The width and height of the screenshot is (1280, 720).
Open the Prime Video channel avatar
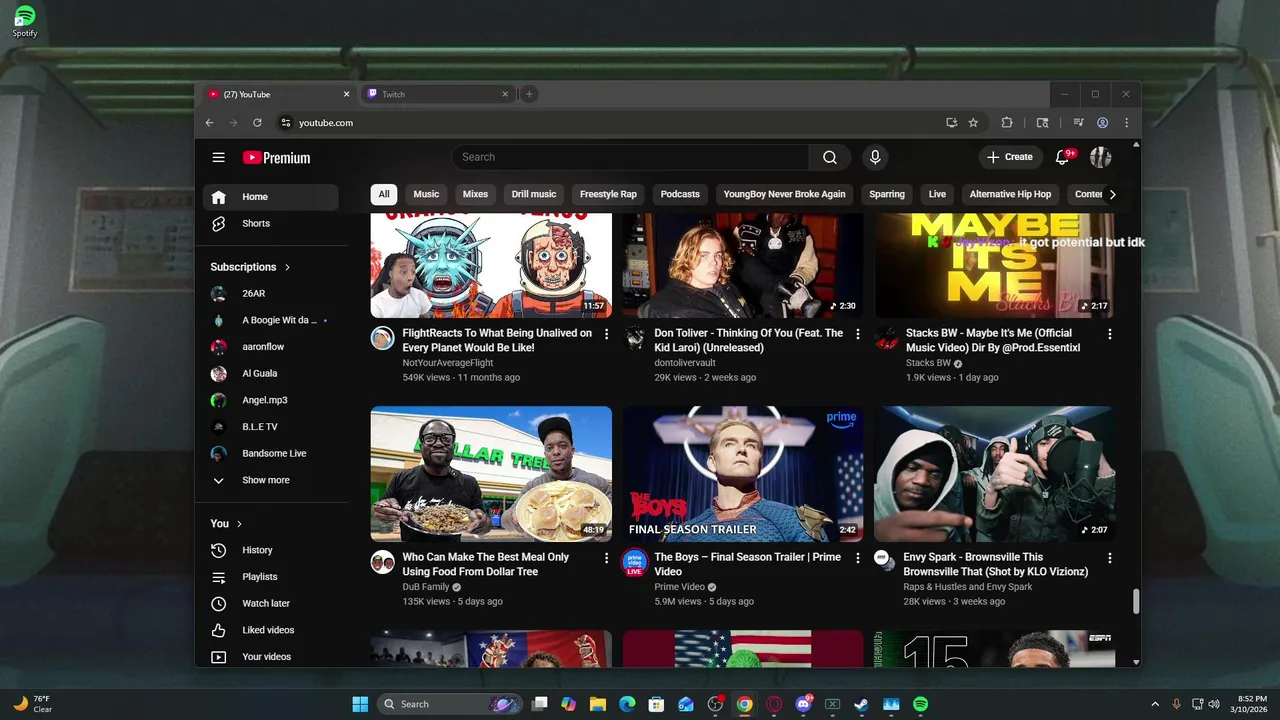click(x=634, y=562)
